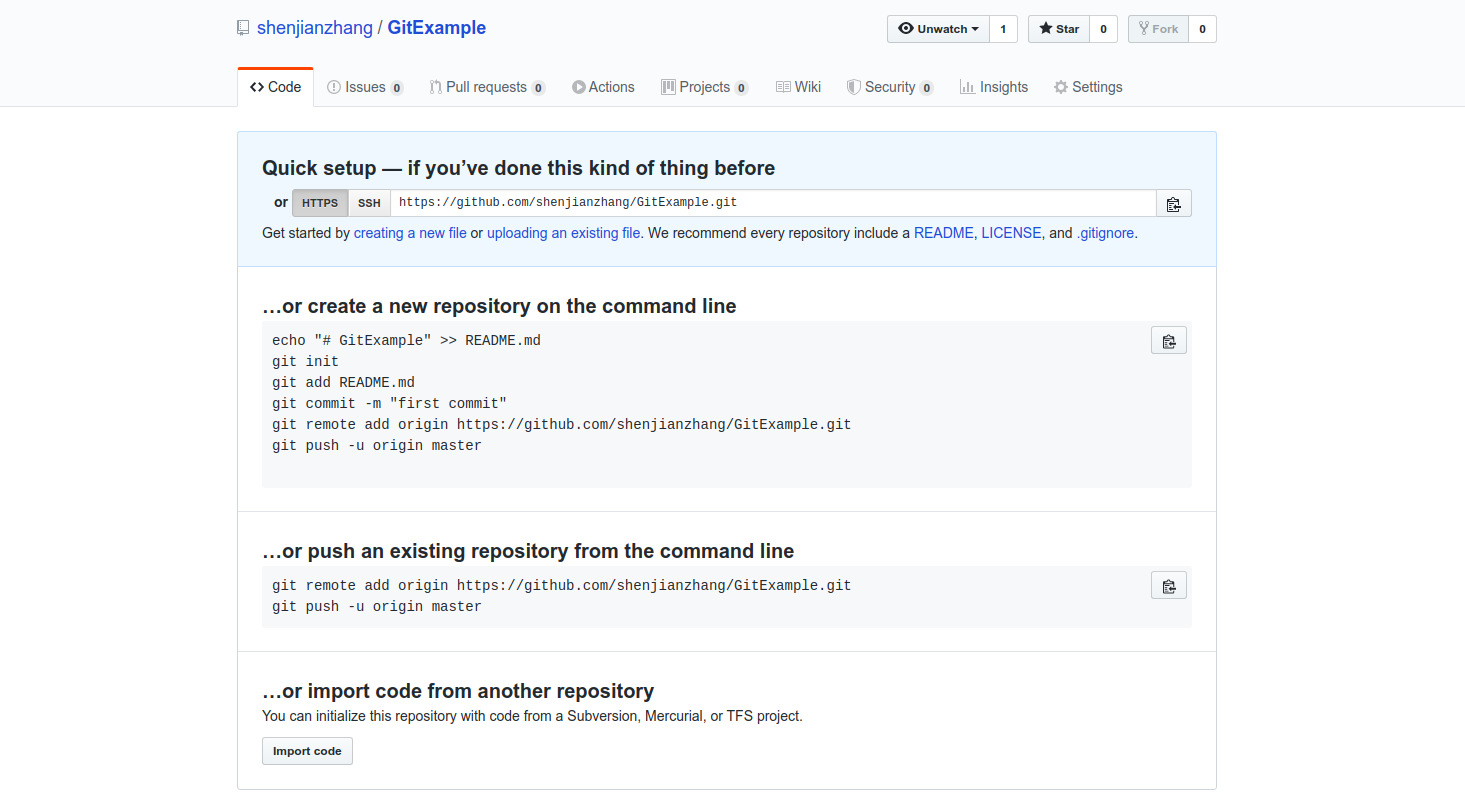This screenshot has width=1465, height=799.
Task: Click the Fork button
Action: pos(1158,29)
